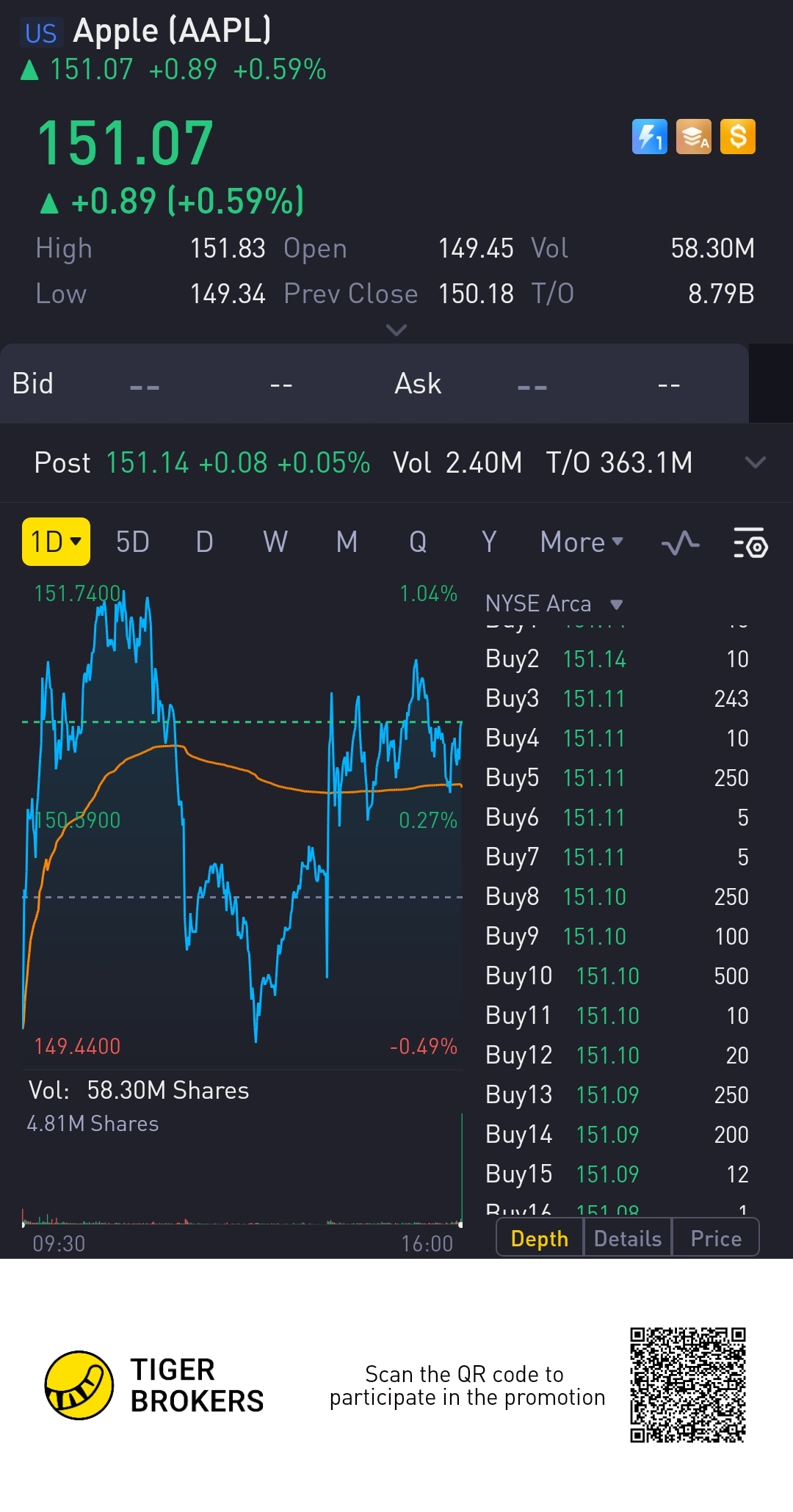Switch to the Depth tab
This screenshot has height=1512, width=793.
[x=540, y=1238]
